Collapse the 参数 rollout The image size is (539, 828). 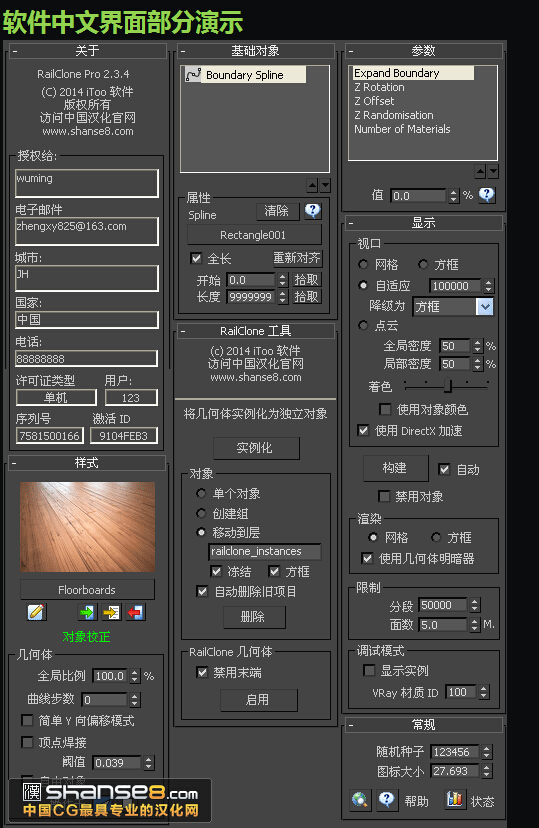pyautogui.click(x=351, y=51)
